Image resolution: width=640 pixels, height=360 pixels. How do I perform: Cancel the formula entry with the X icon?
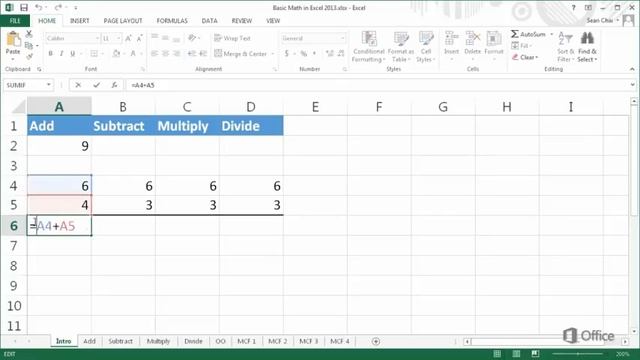tap(78, 85)
